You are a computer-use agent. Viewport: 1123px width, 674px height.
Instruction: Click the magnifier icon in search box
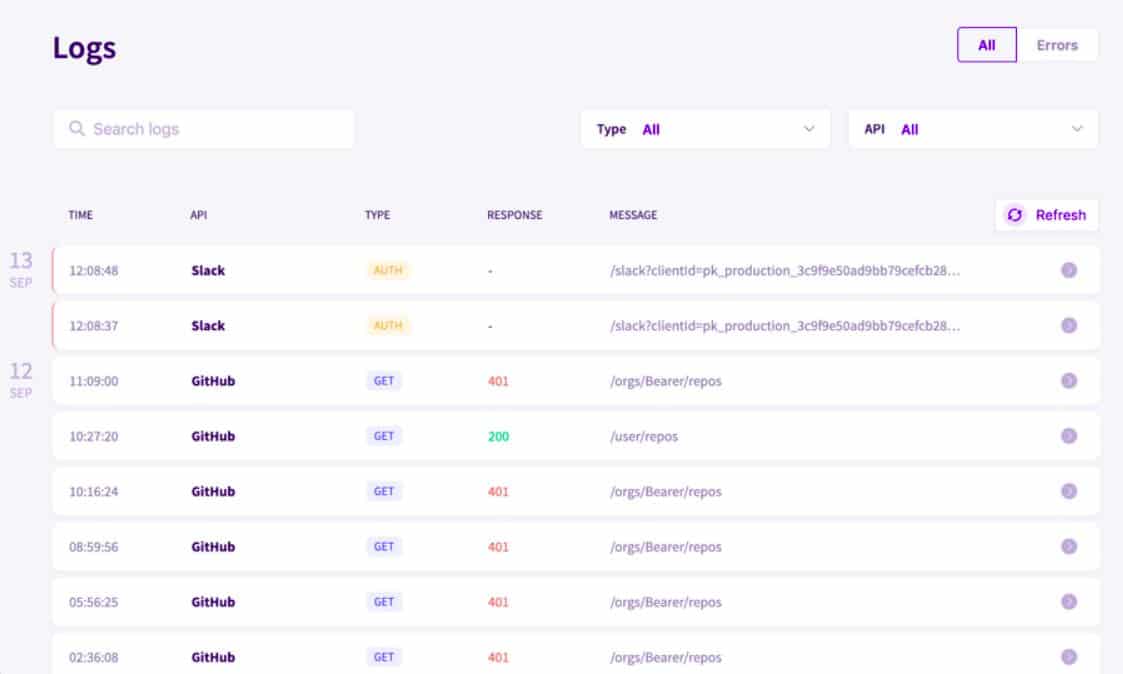tap(77, 128)
